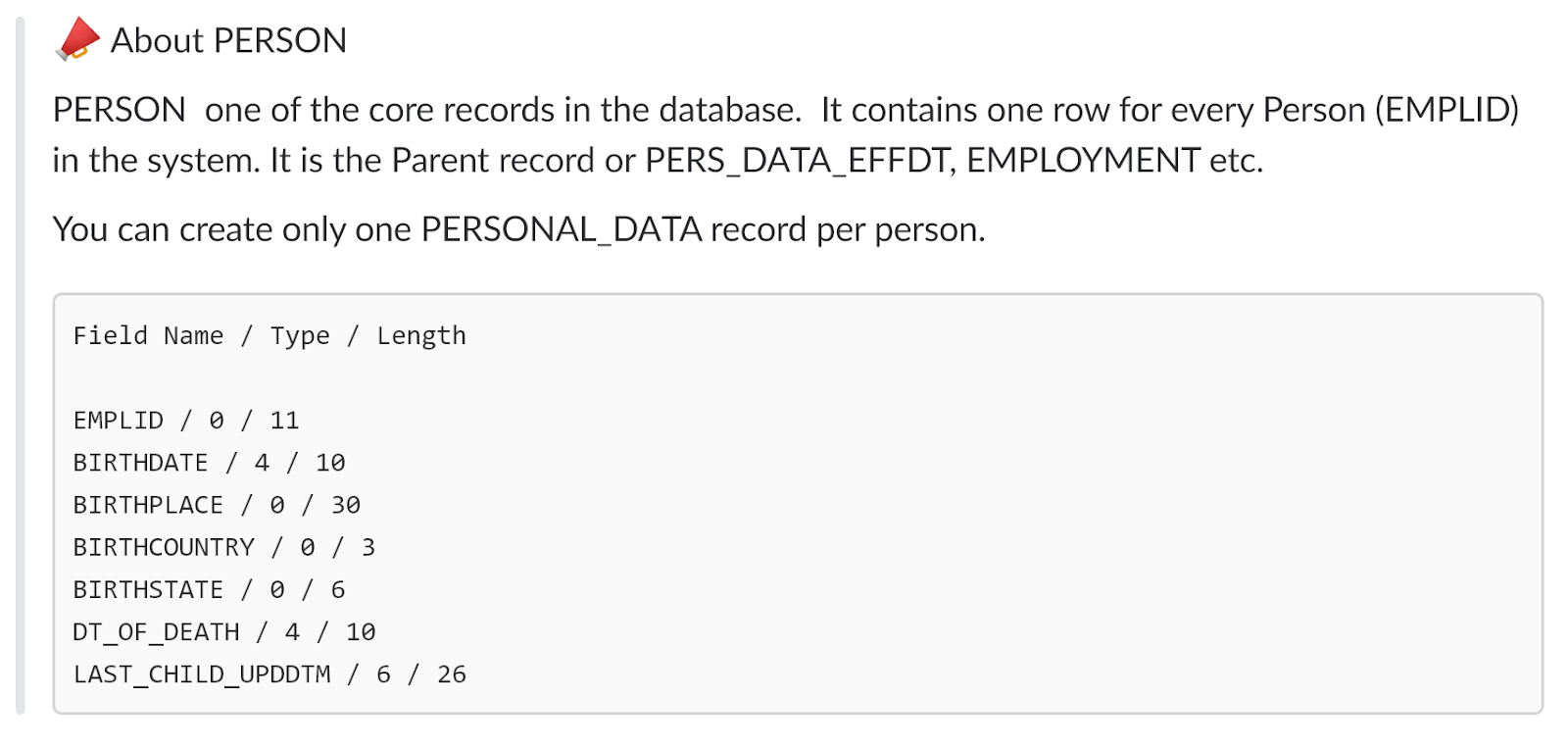Viewport: 1568px width, 748px height.
Task: Click the "About PERSON" heading
Action: [228, 41]
